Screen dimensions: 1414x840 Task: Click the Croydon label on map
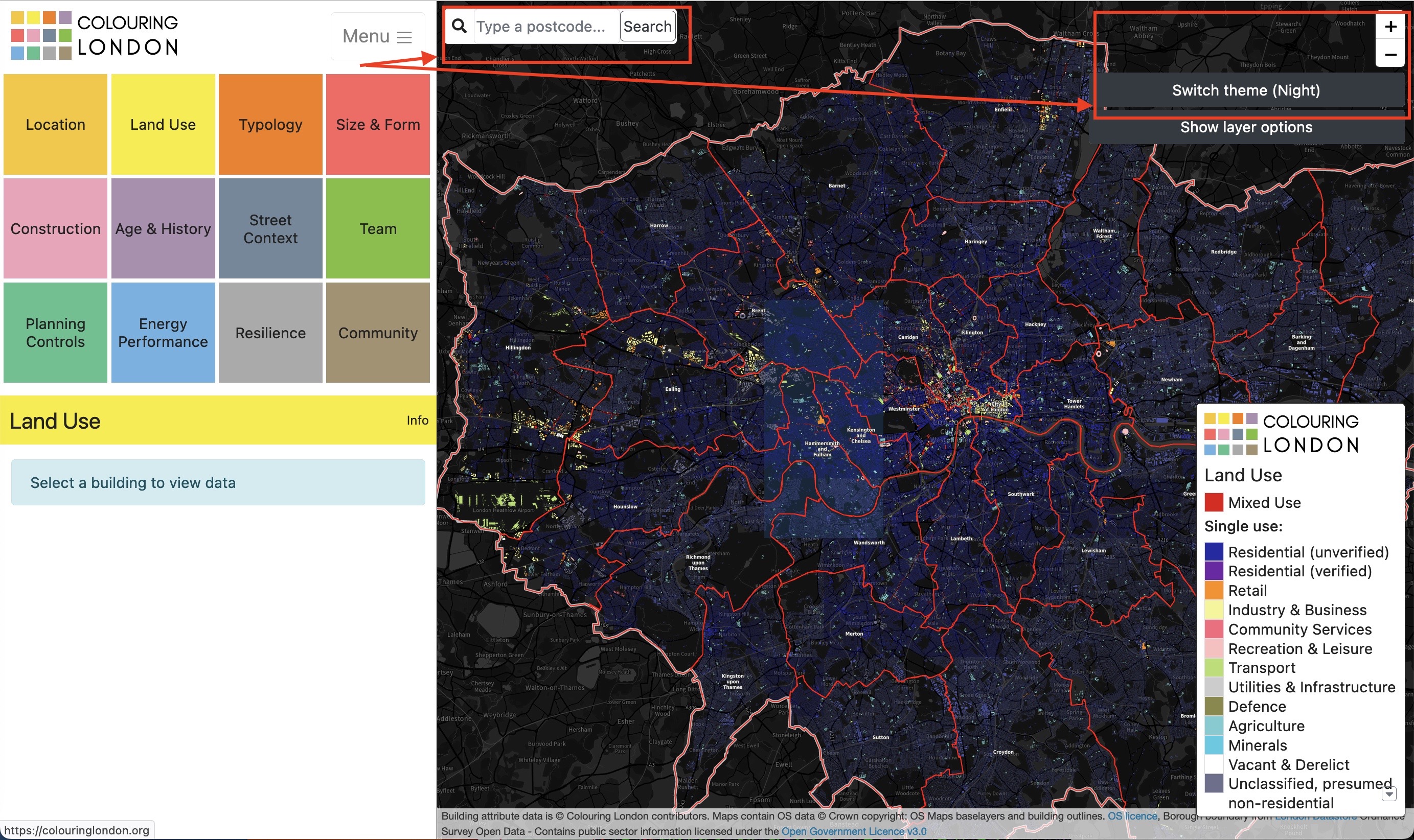(1004, 752)
